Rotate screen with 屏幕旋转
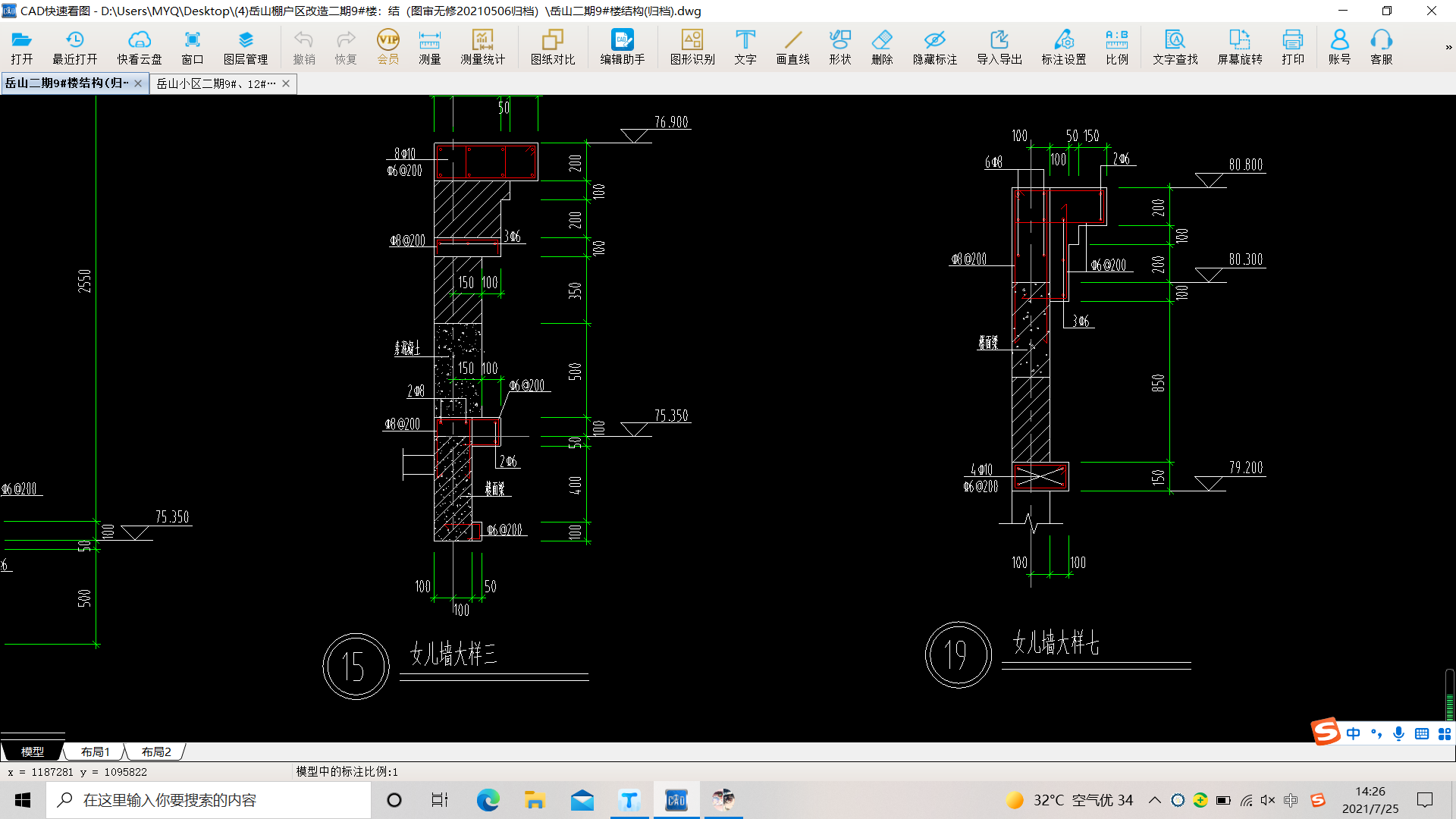 coord(1240,47)
